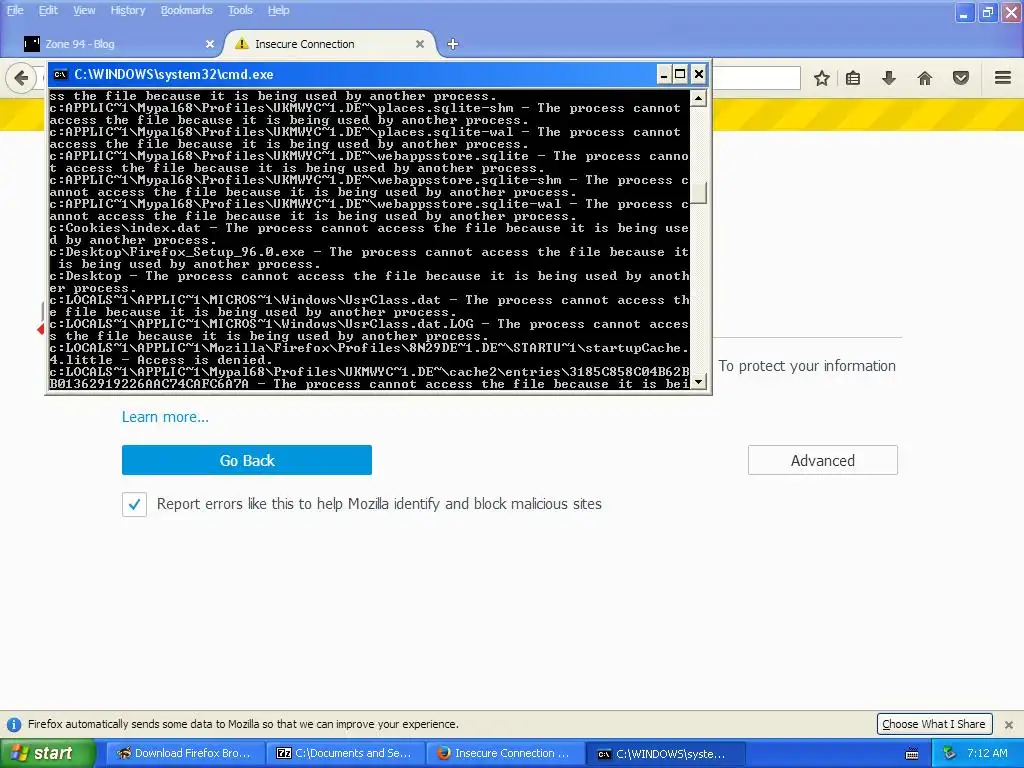Switch to cmd.exe taskbar item
The image size is (1024, 768).
(x=665, y=753)
